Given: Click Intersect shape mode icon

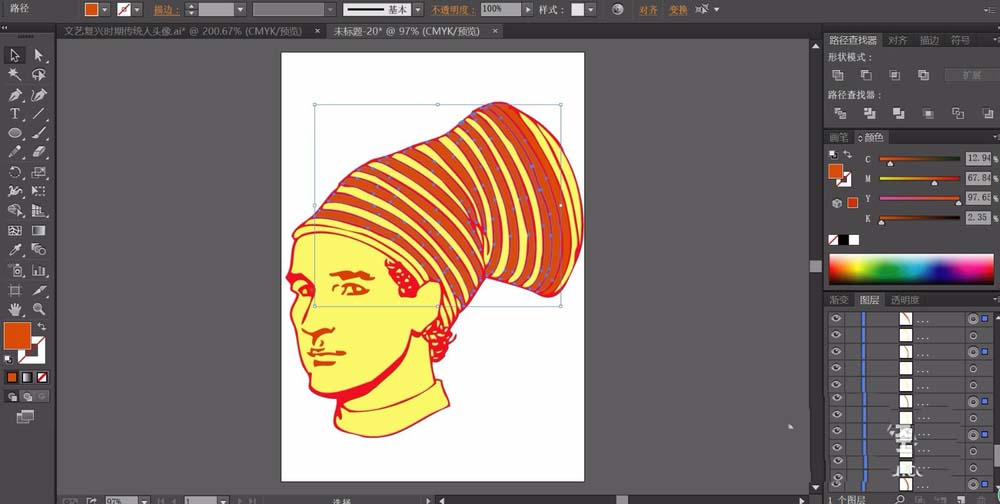Looking at the screenshot, I should [x=895, y=75].
